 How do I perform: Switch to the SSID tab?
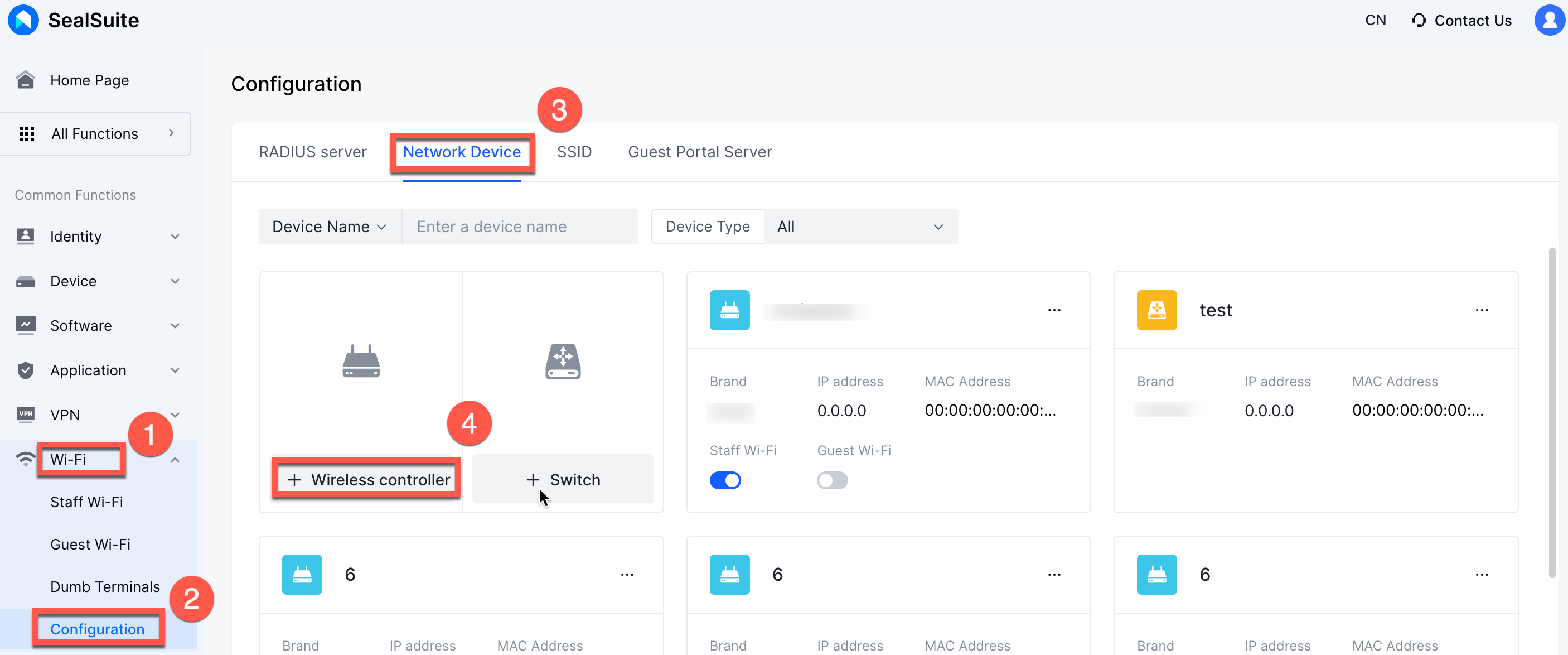click(x=574, y=152)
